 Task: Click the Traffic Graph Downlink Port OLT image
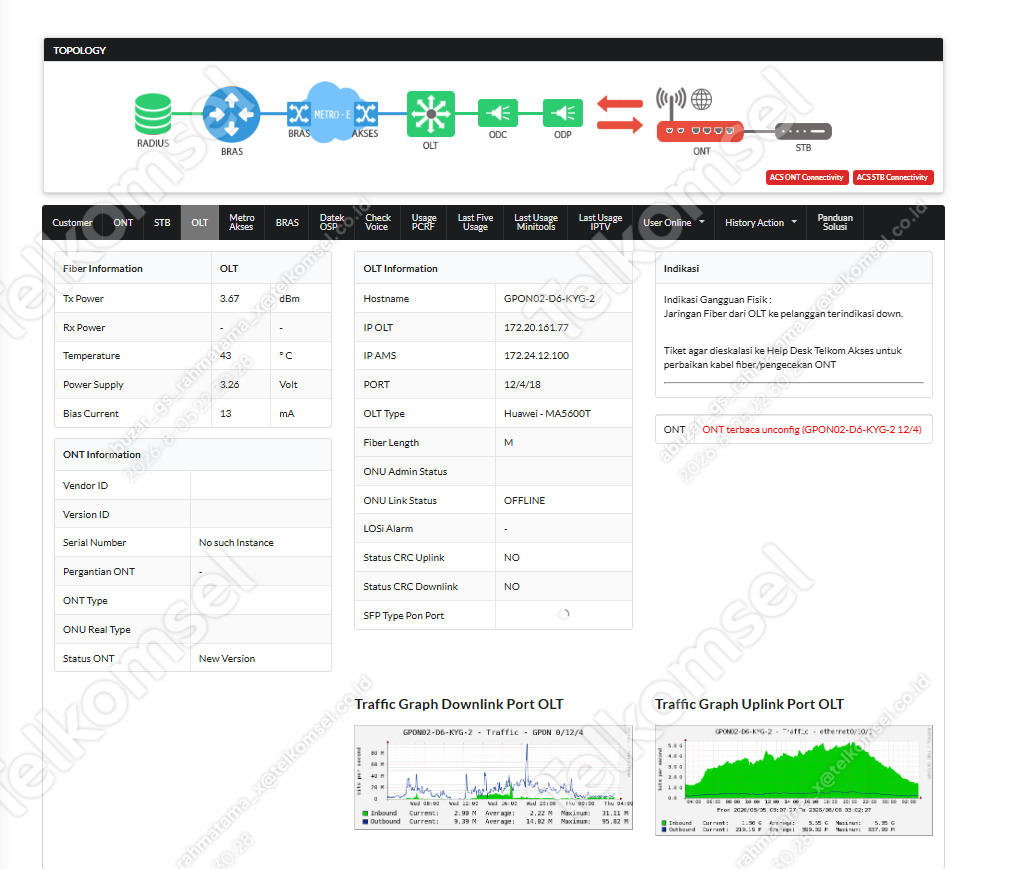[x=493, y=777]
